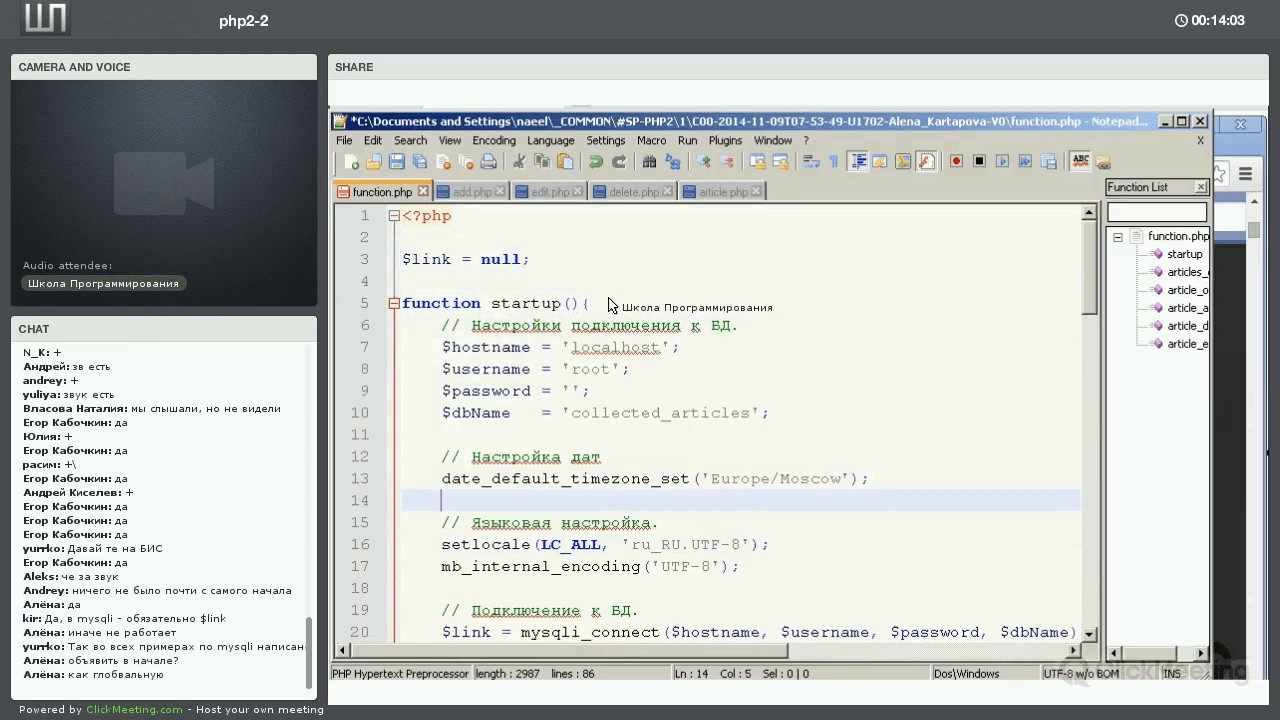Paste clipboard using the Paste icon

point(565,162)
